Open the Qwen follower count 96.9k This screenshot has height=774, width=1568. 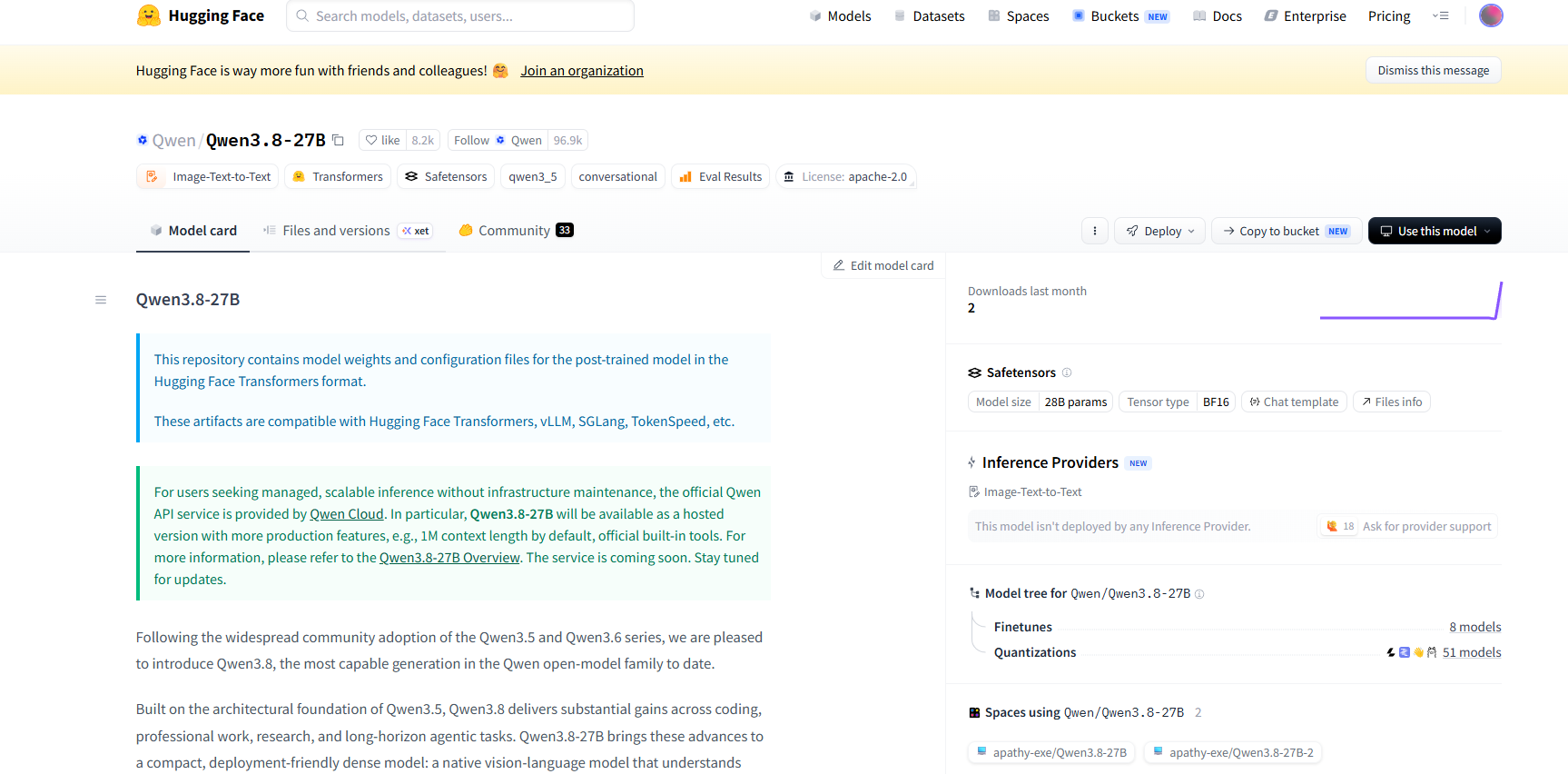tap(567, 140)
